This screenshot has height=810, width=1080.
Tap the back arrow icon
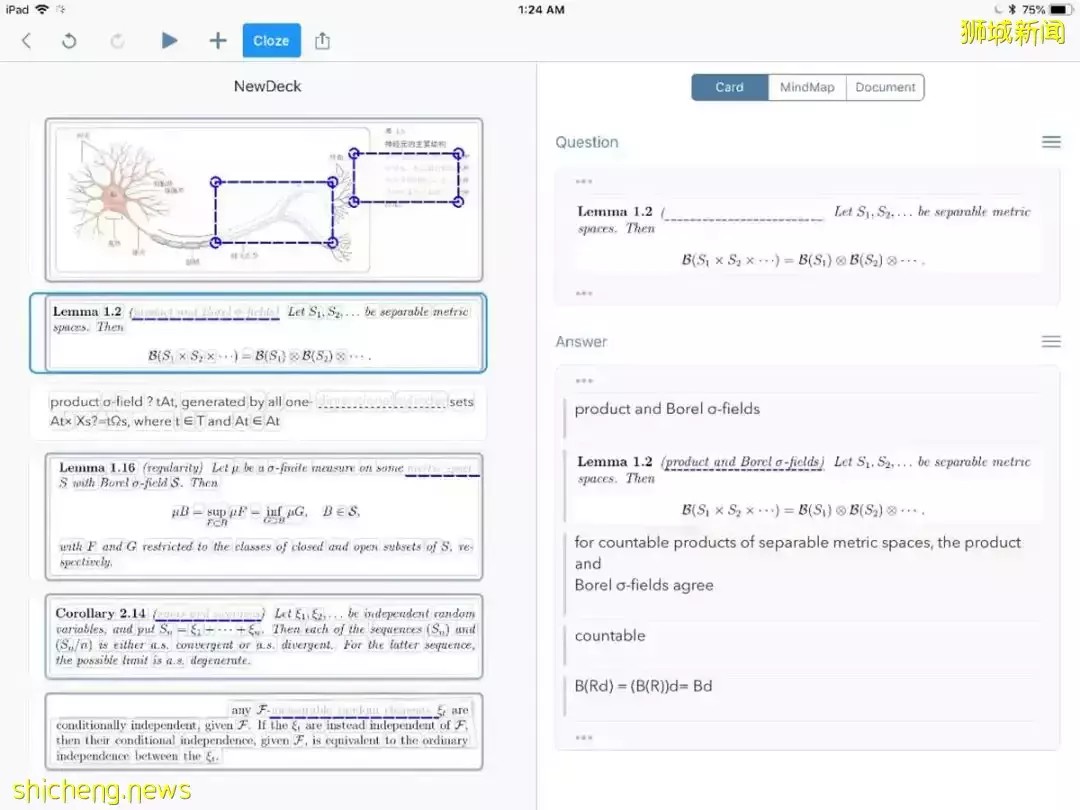coord(27,41)
